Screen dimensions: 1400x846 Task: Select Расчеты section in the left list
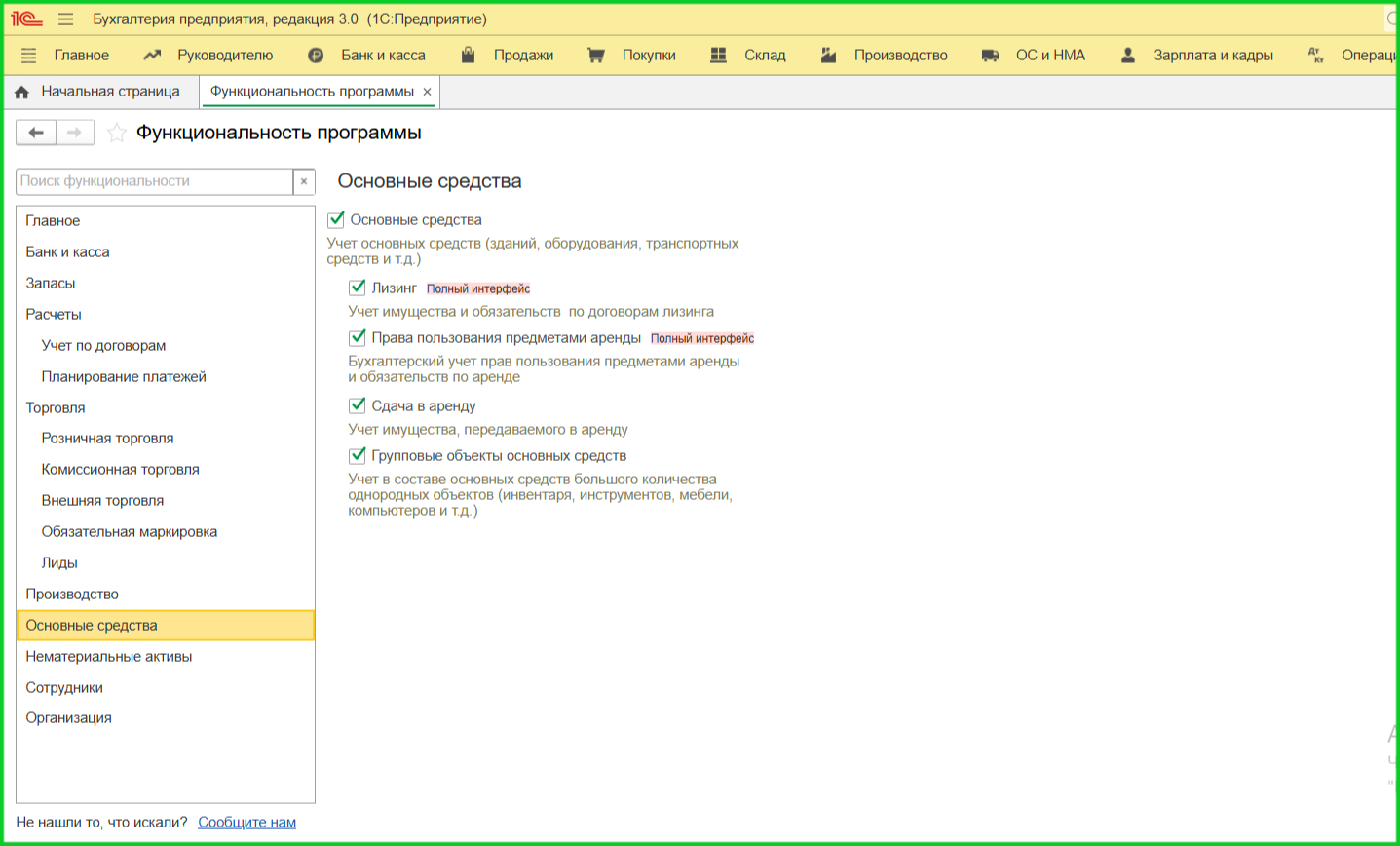[54, 314]
